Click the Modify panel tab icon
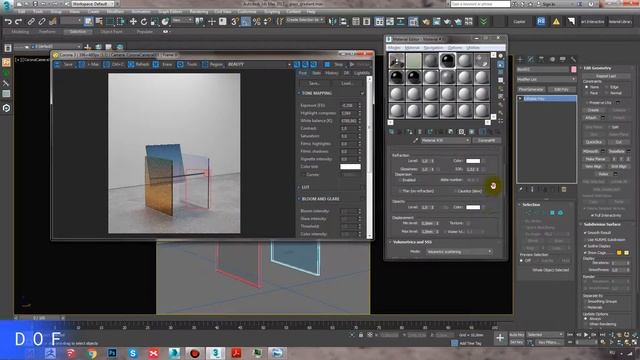 pyautogui.click(x=531, y=60)
